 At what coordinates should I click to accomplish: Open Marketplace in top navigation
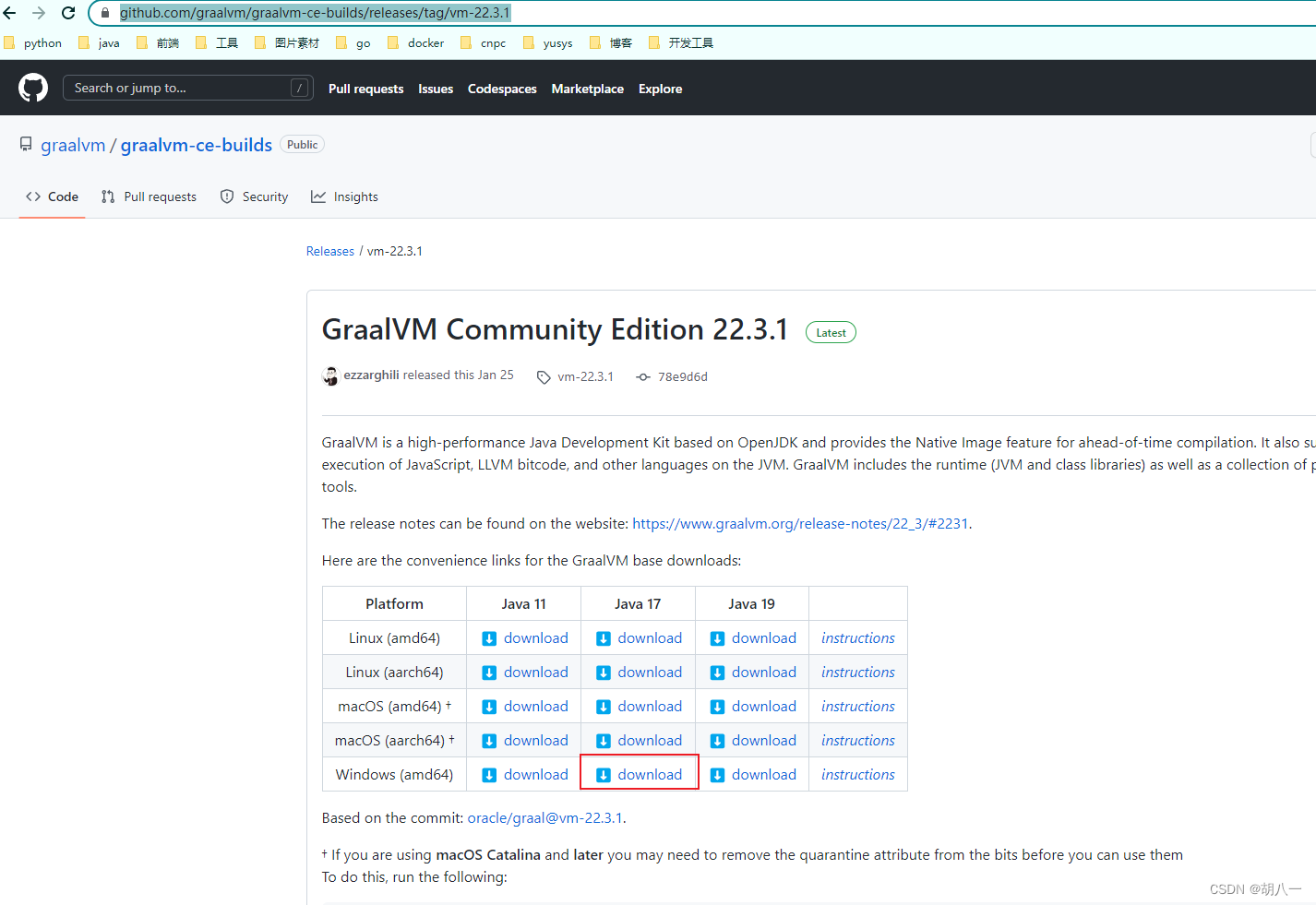[588, 89]
